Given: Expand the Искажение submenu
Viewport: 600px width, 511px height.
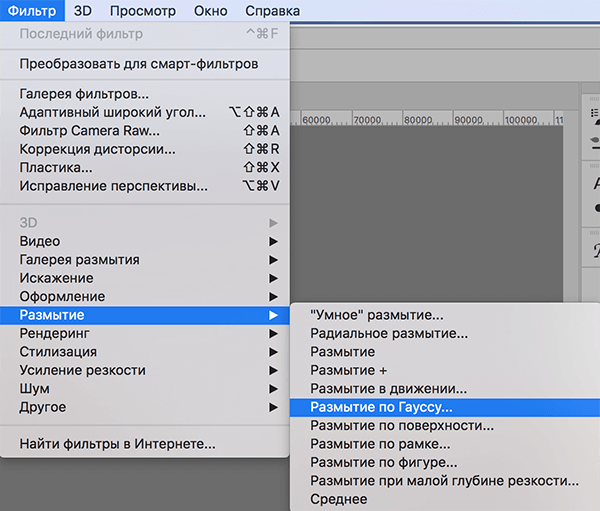Looking at the screenshot, I should 145,278.
